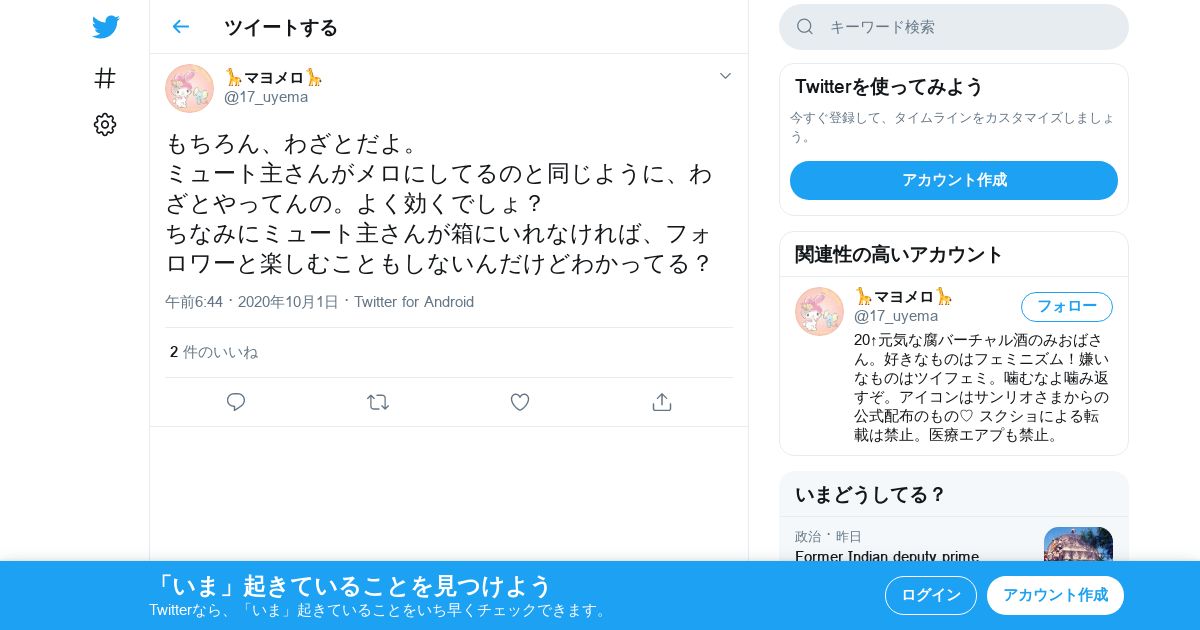Image resolution: width=1200 pixels, height=630 pixels.
Task: Open the 午前6:44 2020年10月1日 timestamp link
Action: pyautogui.click(x=252, y=302)
